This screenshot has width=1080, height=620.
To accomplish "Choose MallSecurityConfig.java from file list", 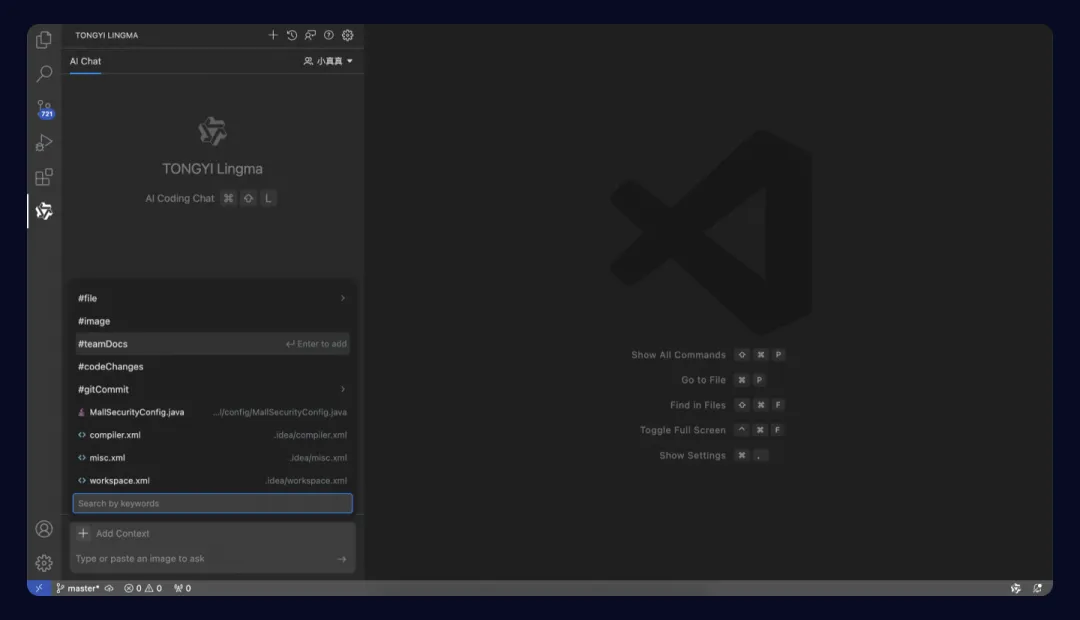I will (x=212, y=412).
